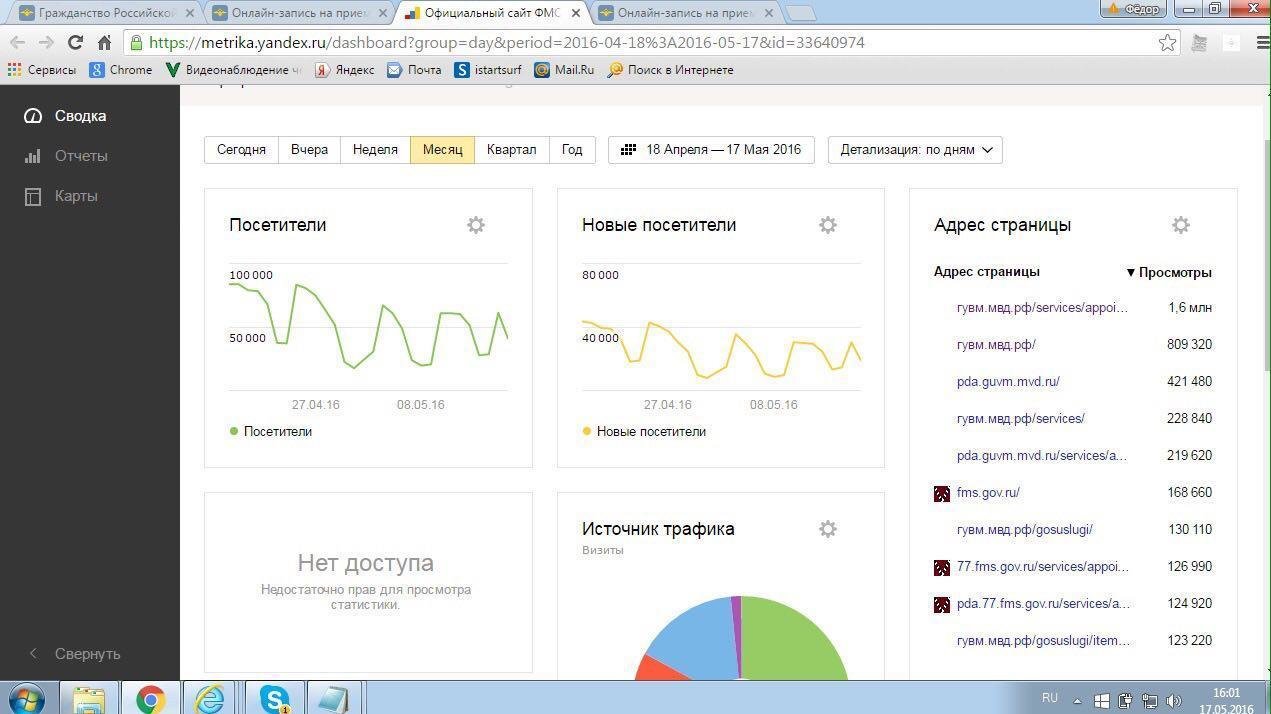Viewport: 1271px width, 714px height.
Task: Open the Chrome bookmark
Action: point(121,70)
